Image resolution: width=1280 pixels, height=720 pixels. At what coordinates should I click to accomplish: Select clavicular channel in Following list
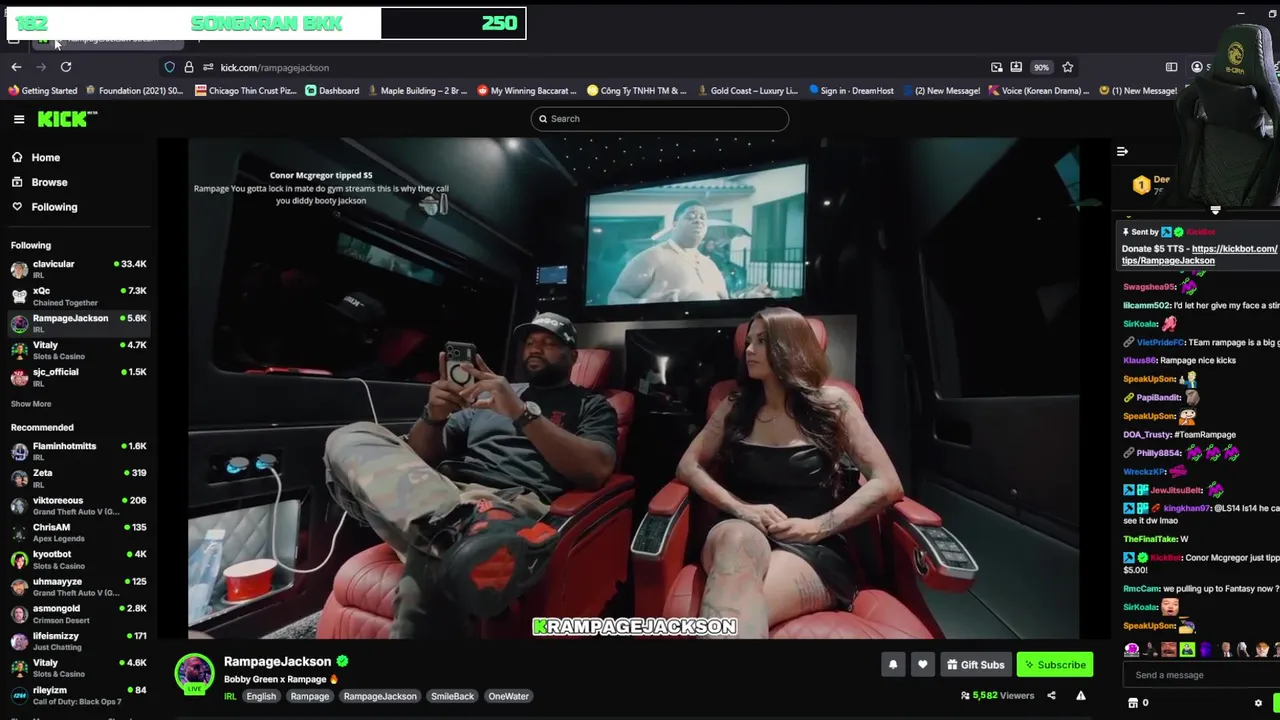(x=78, y=268)
